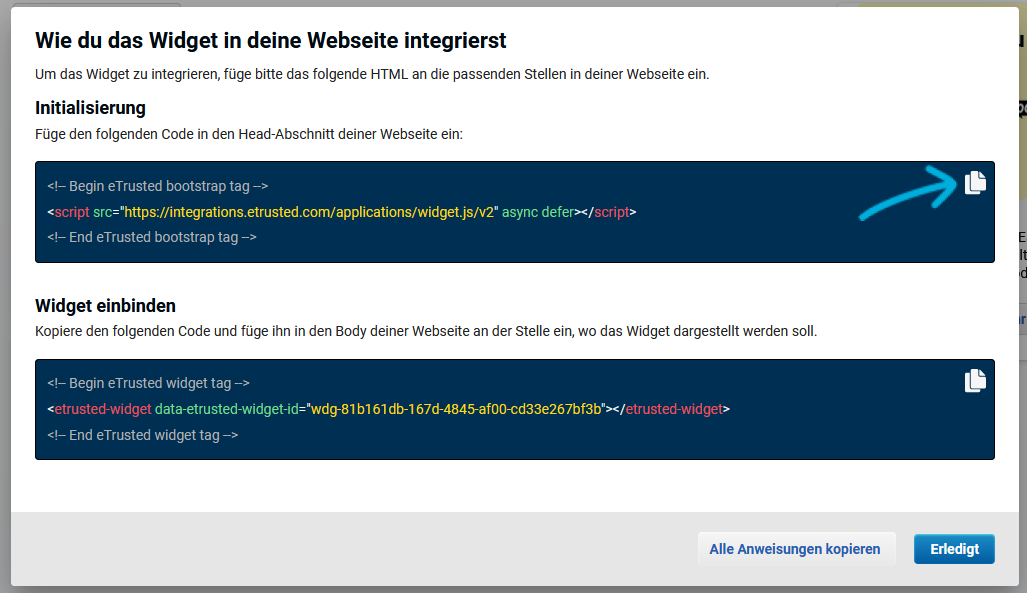Click the async defer attribute in script tag
This screenshot has width=1027, height=593.
(x=538, y=212)
